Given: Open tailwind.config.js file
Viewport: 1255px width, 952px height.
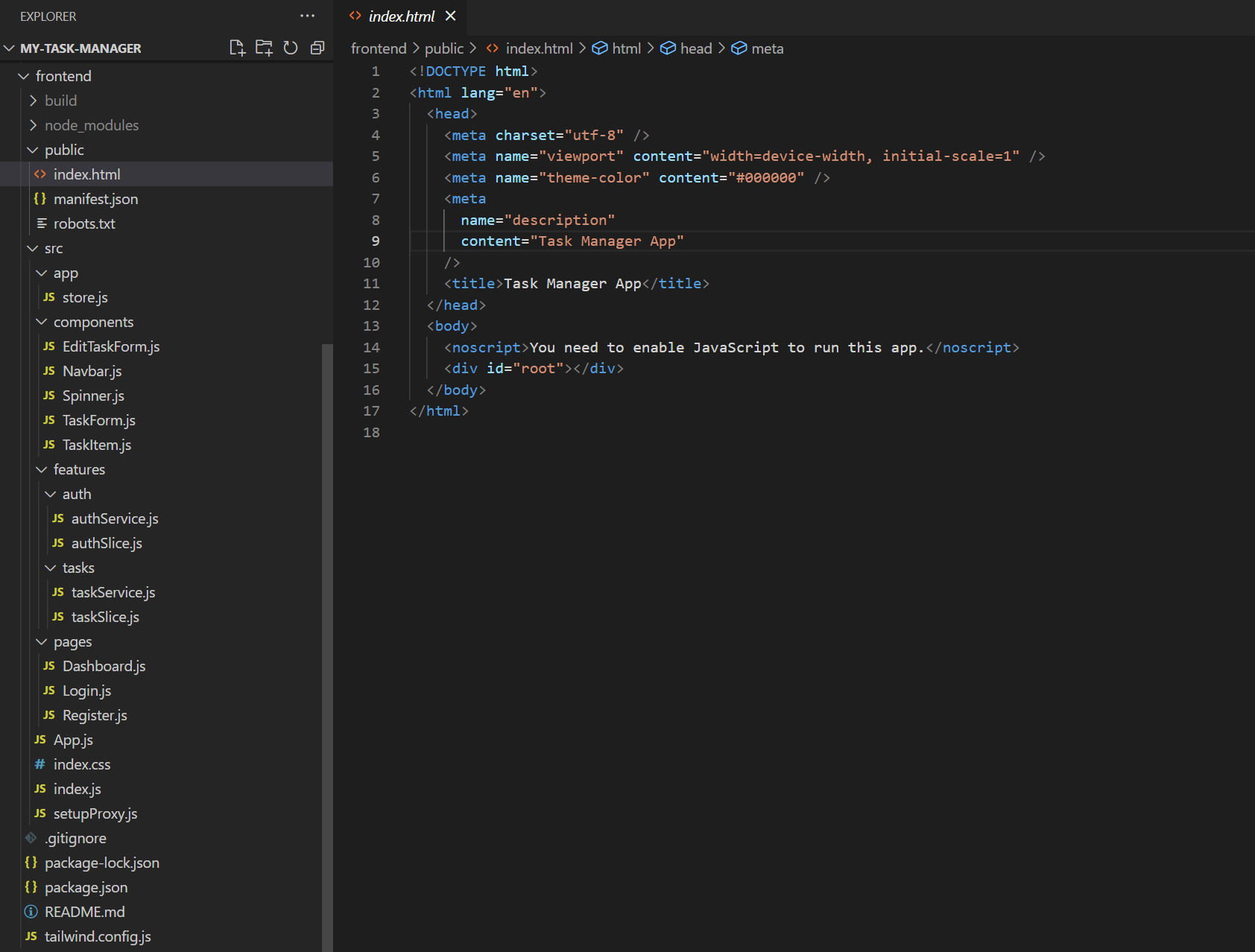Looking at the screenshot, I should pyautogui.click(x=166, y=936).
